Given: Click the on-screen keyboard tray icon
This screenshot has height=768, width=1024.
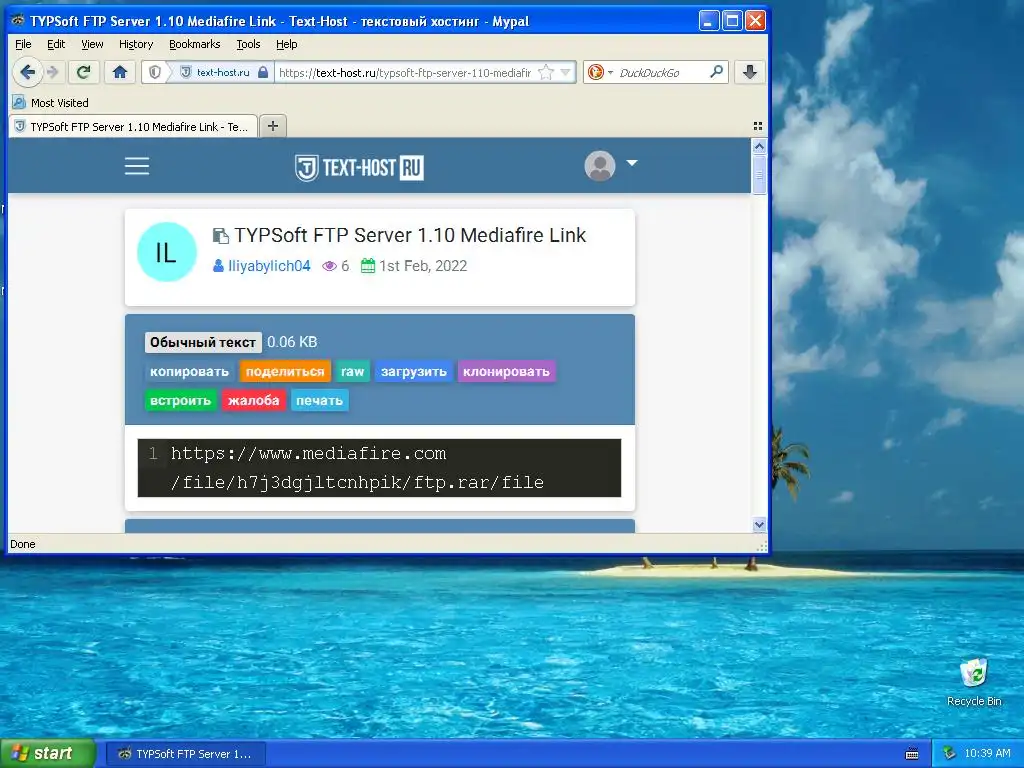Looking at the screenshot, I should click(912, 754).
